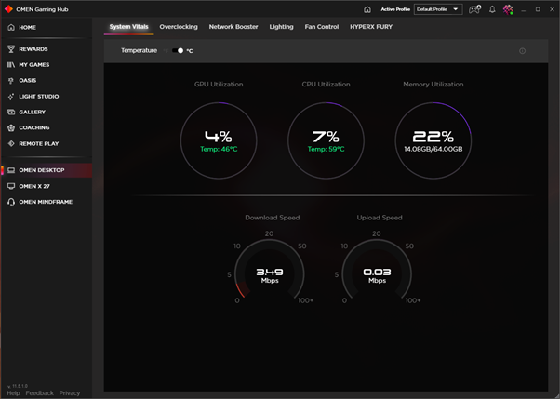Open the Overclocking tab

(179, 27)
